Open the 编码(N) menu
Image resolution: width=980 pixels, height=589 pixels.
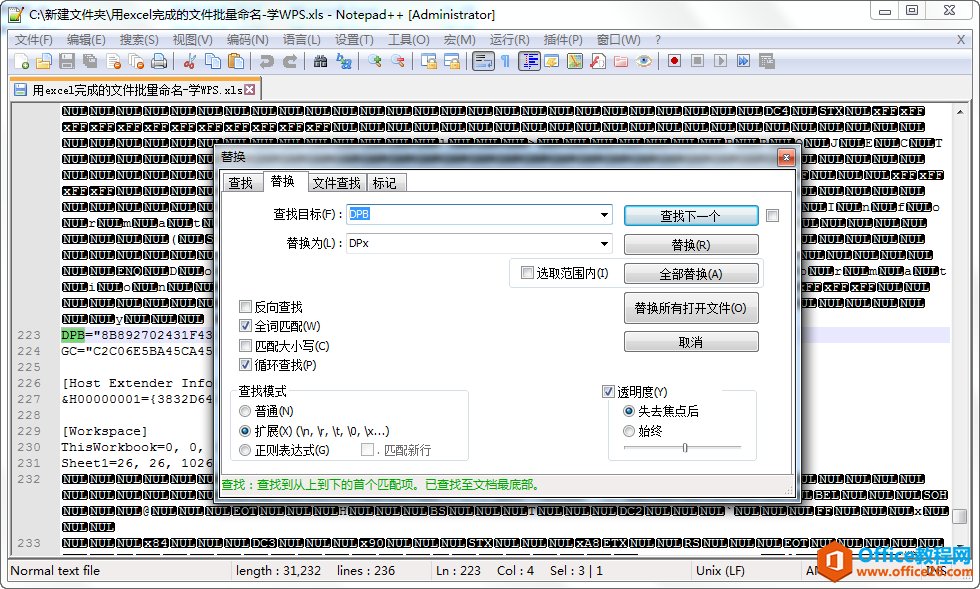pos(247,39)
